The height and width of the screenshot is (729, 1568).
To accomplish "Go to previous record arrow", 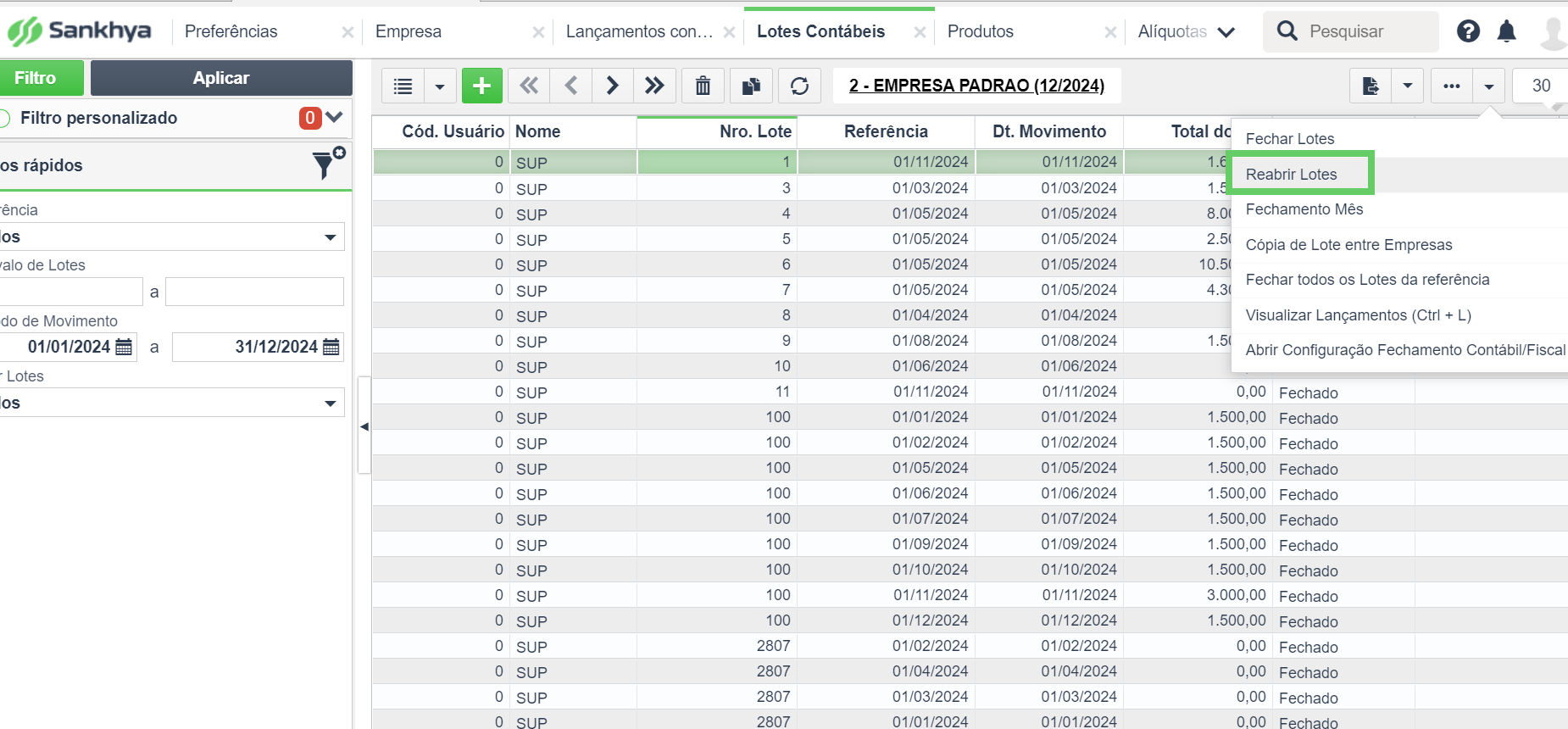I will tap(570, 86).
